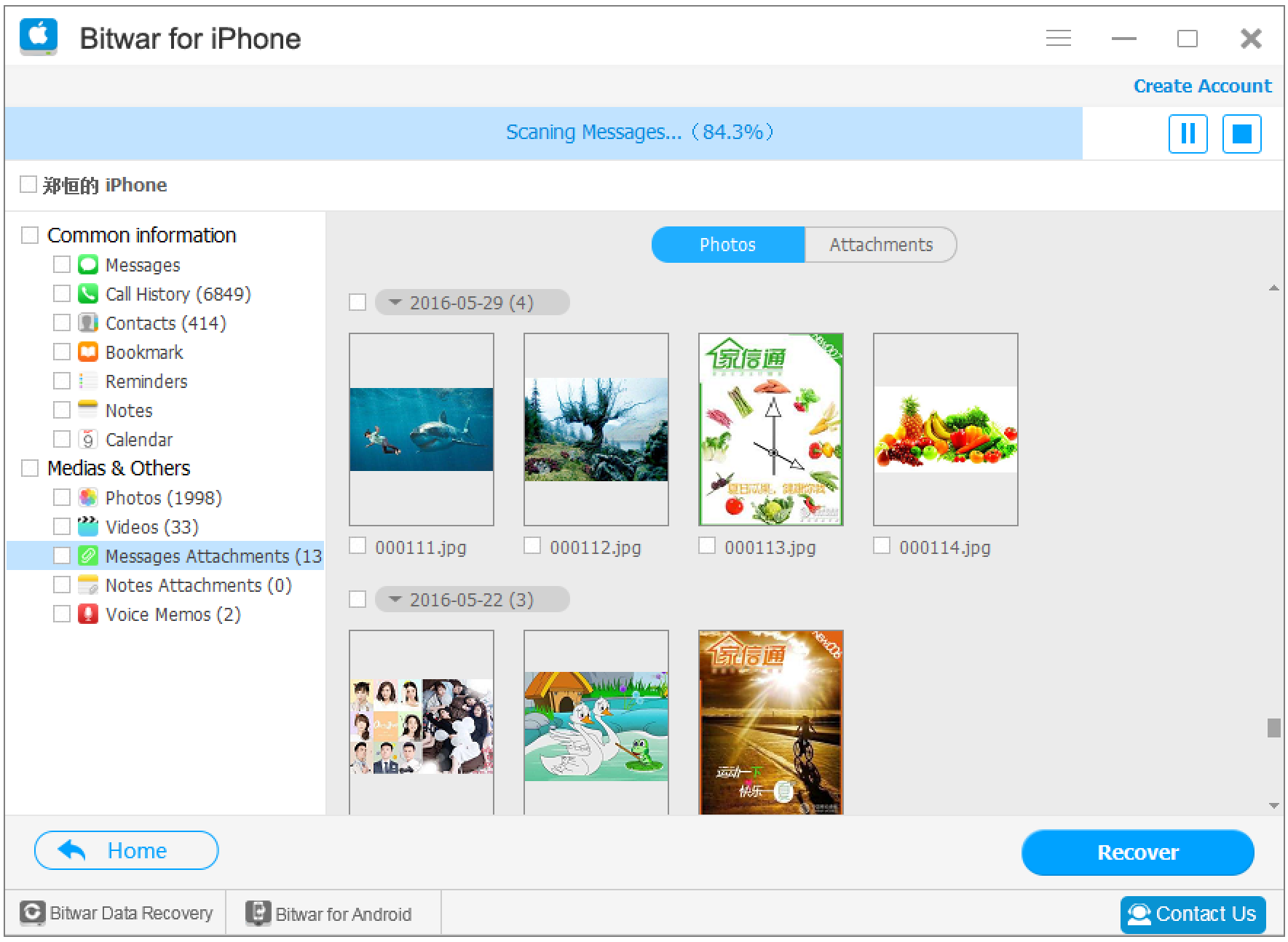Image resolution: width=1288 pixels, height=942 pixels.
Task: Pause the message scanning
Action: [1188, 134]
